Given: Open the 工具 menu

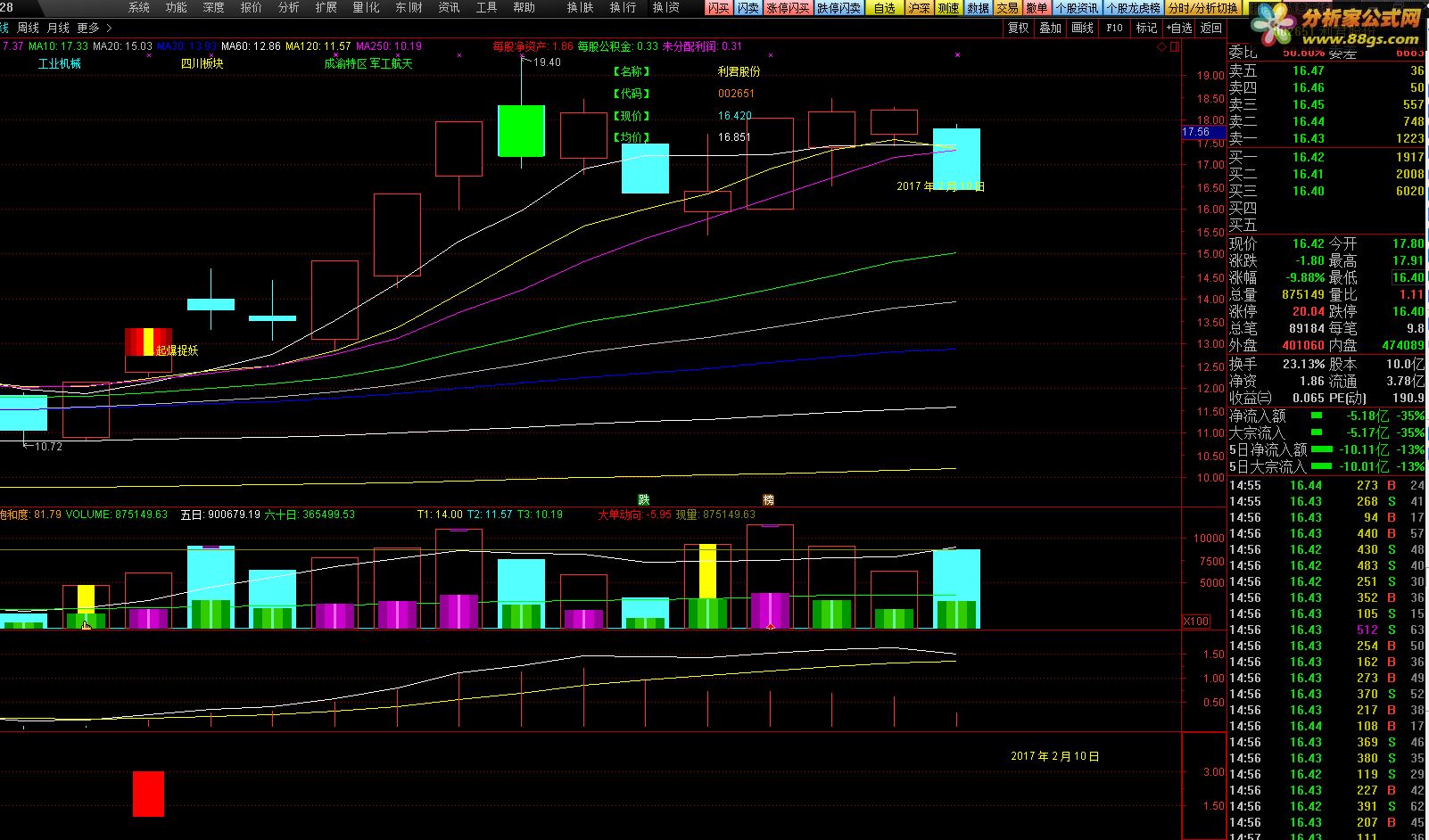Looking at the screenshot, I should click(487, 7).
